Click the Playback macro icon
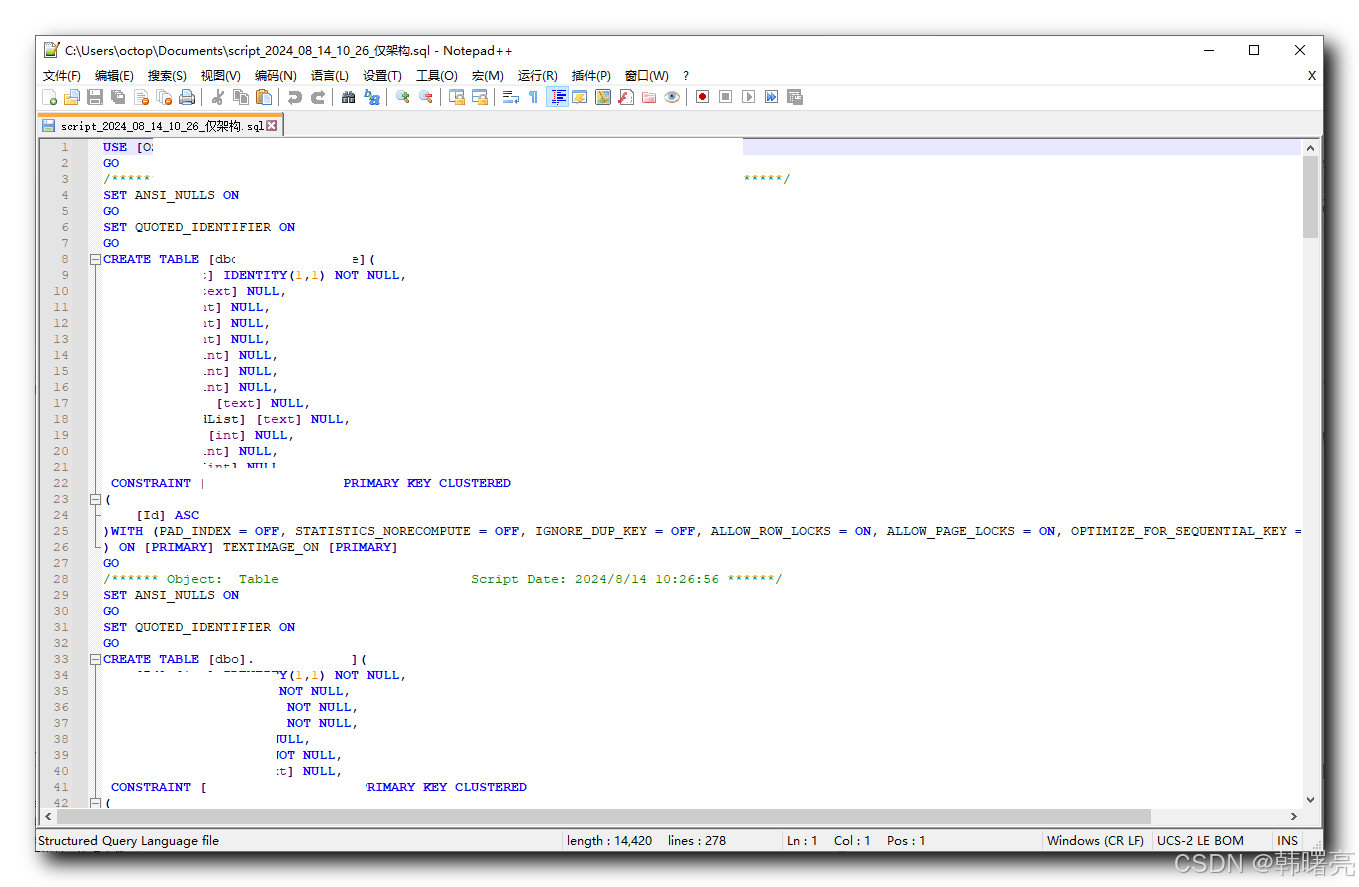Screen dimensions: 1359x887 coord(748,97)
